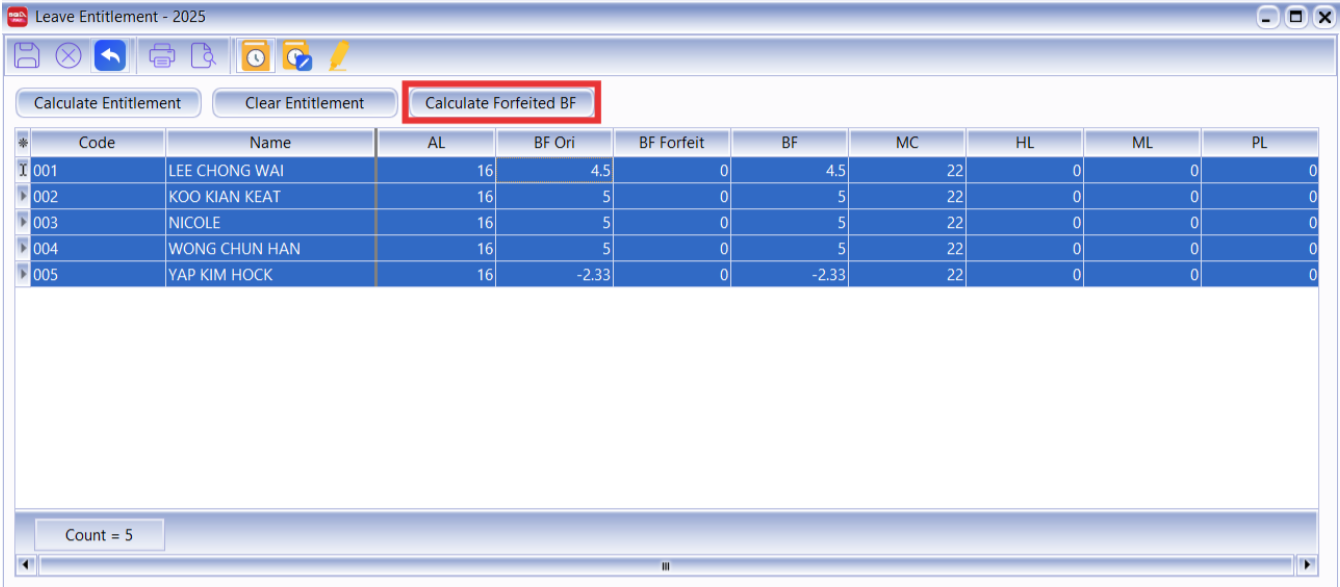This screenshot has height=587, width=1340.
Task: Click the blue Undo arrow icon
Action: pyautogui.click(x=110, y=56)
